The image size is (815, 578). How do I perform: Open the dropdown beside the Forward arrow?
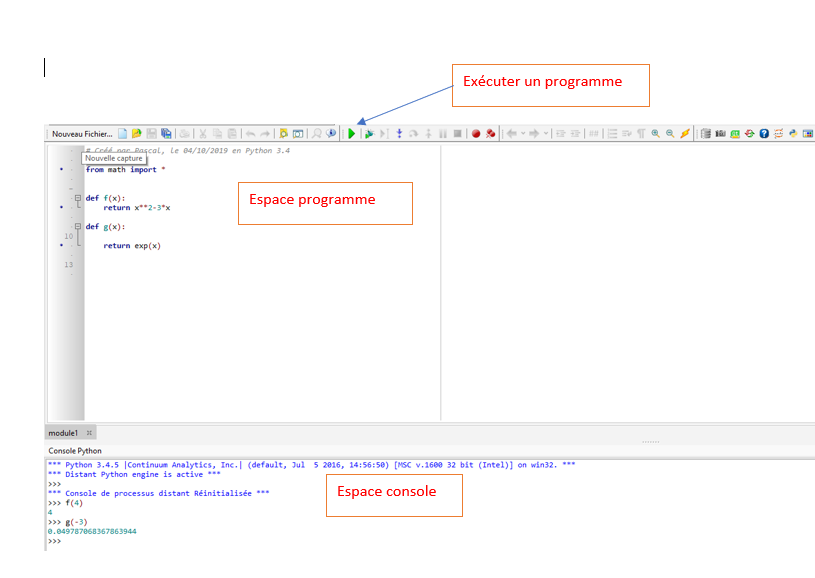pos(546,134)
